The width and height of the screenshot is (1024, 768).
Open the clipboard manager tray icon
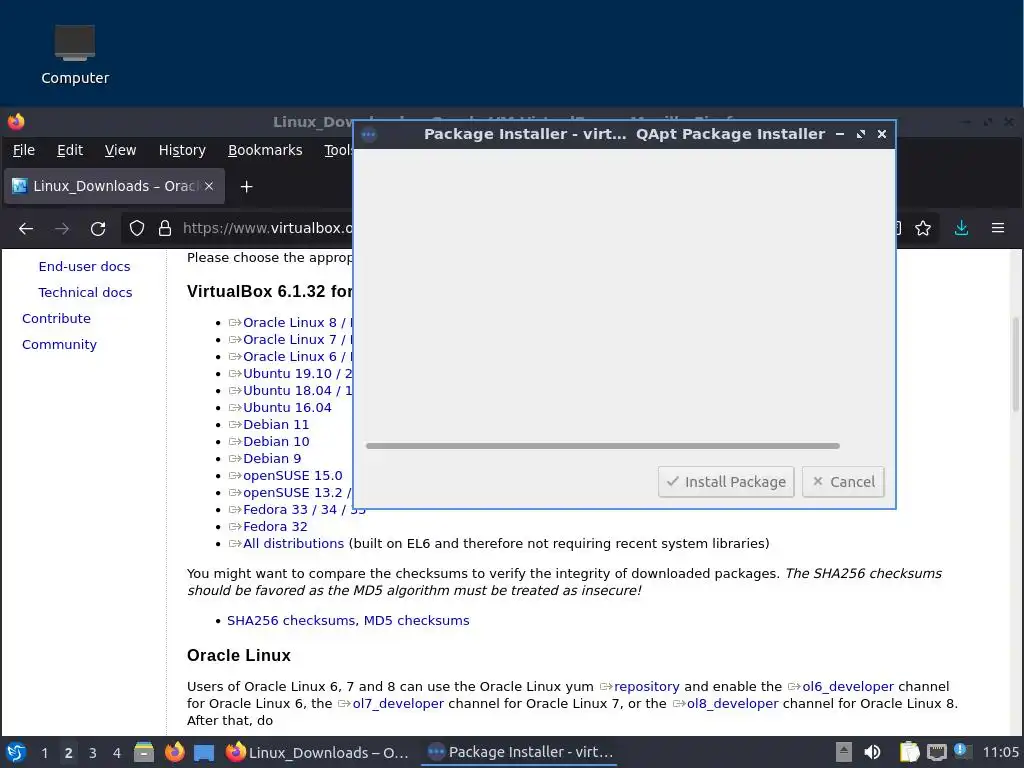(909, 752)
